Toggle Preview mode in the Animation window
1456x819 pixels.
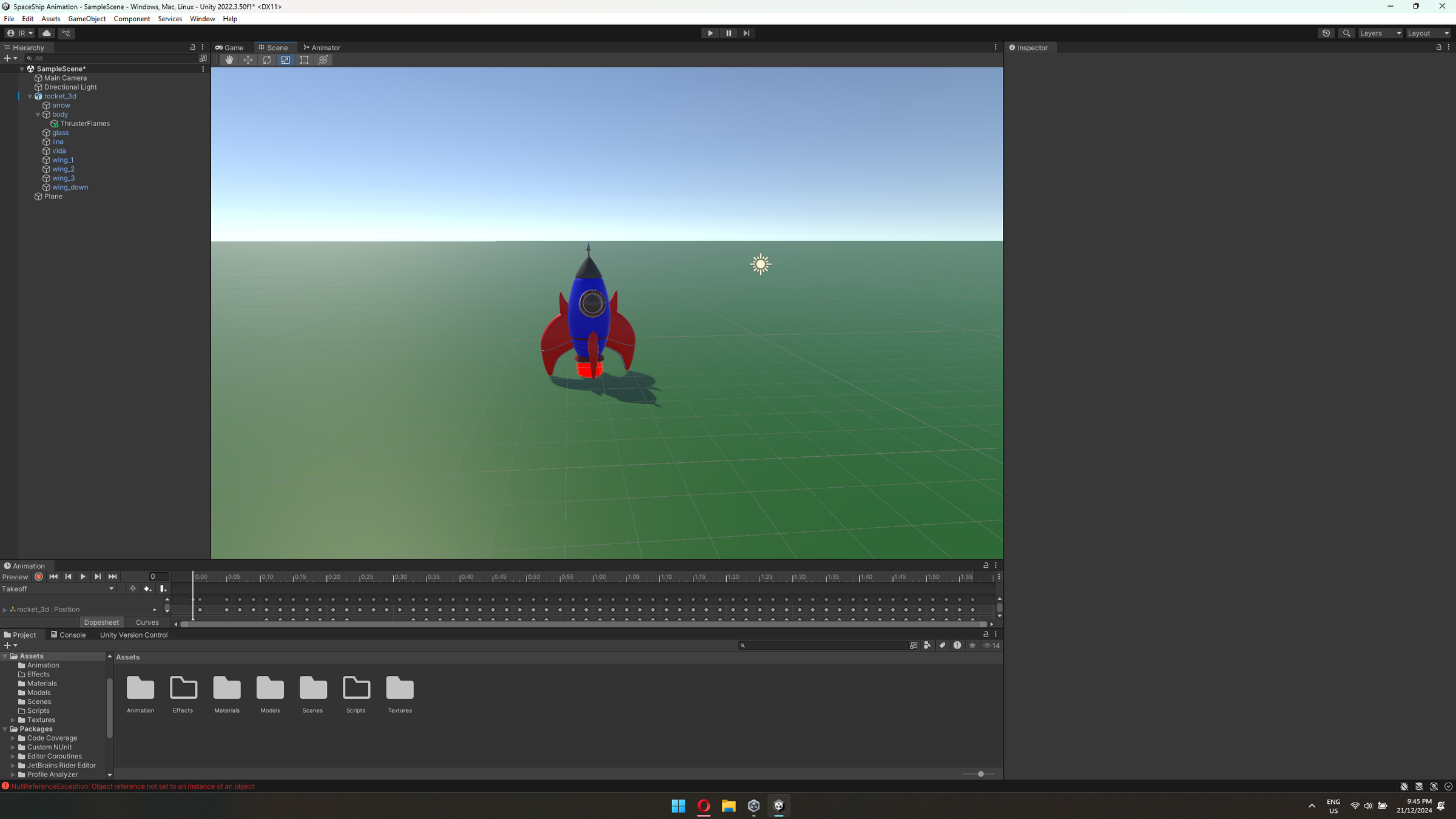point(15,576)
